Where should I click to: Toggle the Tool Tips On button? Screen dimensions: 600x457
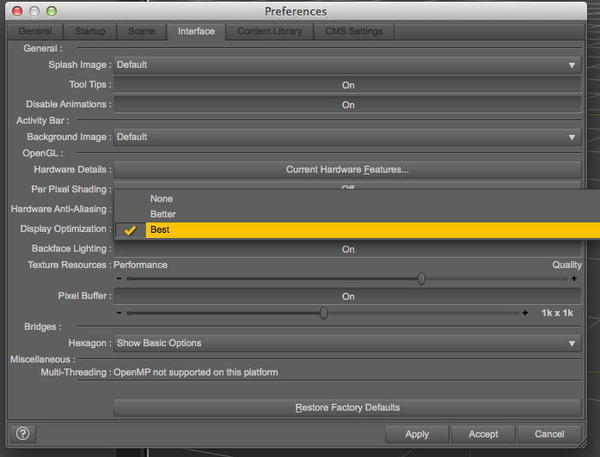click(x=348, y=85)
